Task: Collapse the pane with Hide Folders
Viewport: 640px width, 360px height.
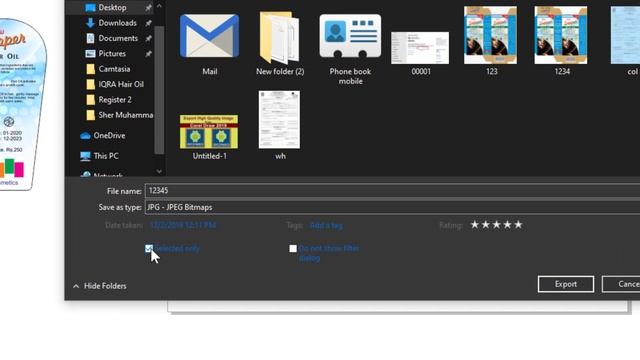Action: pos(100,286)
